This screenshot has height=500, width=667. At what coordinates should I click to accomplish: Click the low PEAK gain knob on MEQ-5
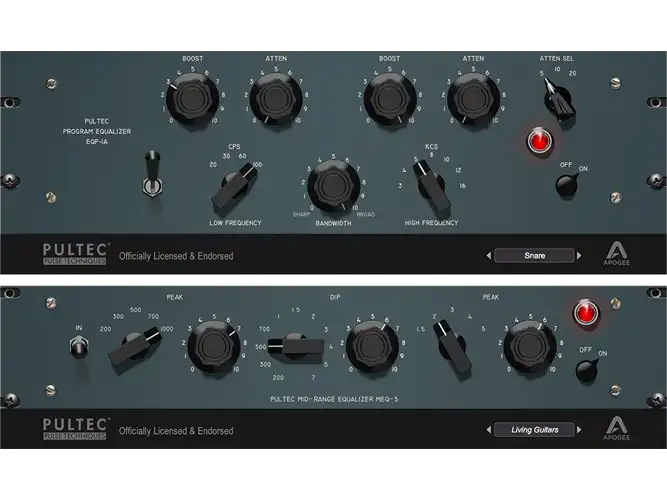point(214,347)
